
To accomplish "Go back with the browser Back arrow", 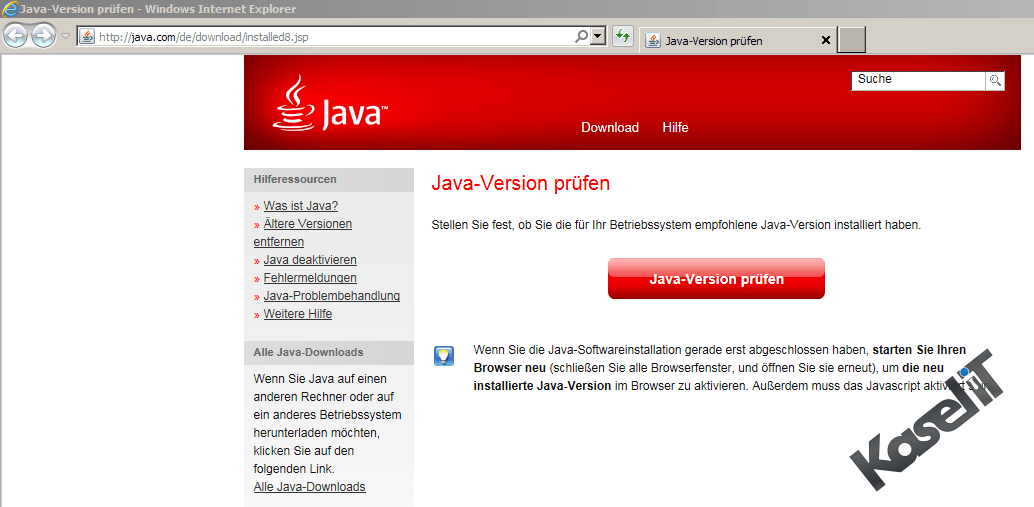I will [x=16, y=37].
